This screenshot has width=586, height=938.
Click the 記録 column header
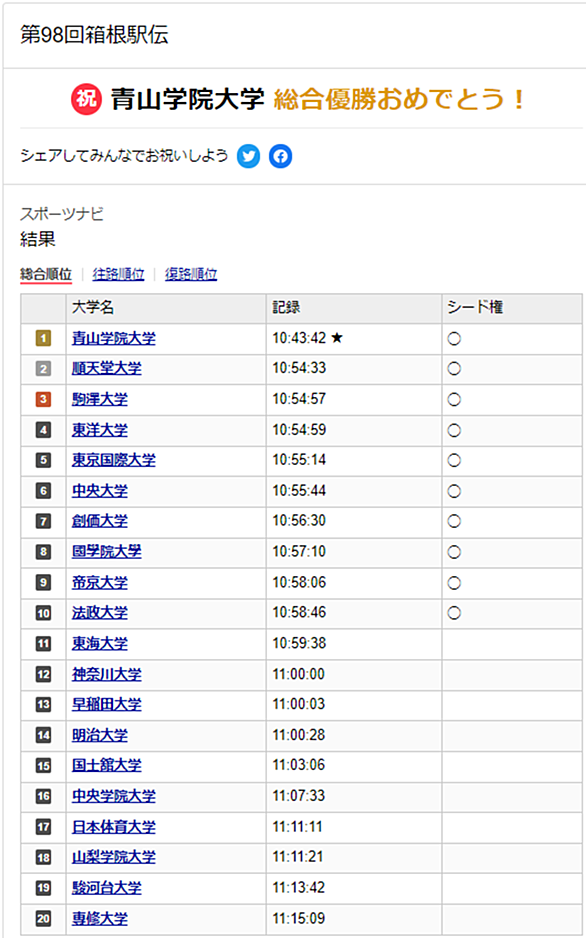click(x=286, y=307)
